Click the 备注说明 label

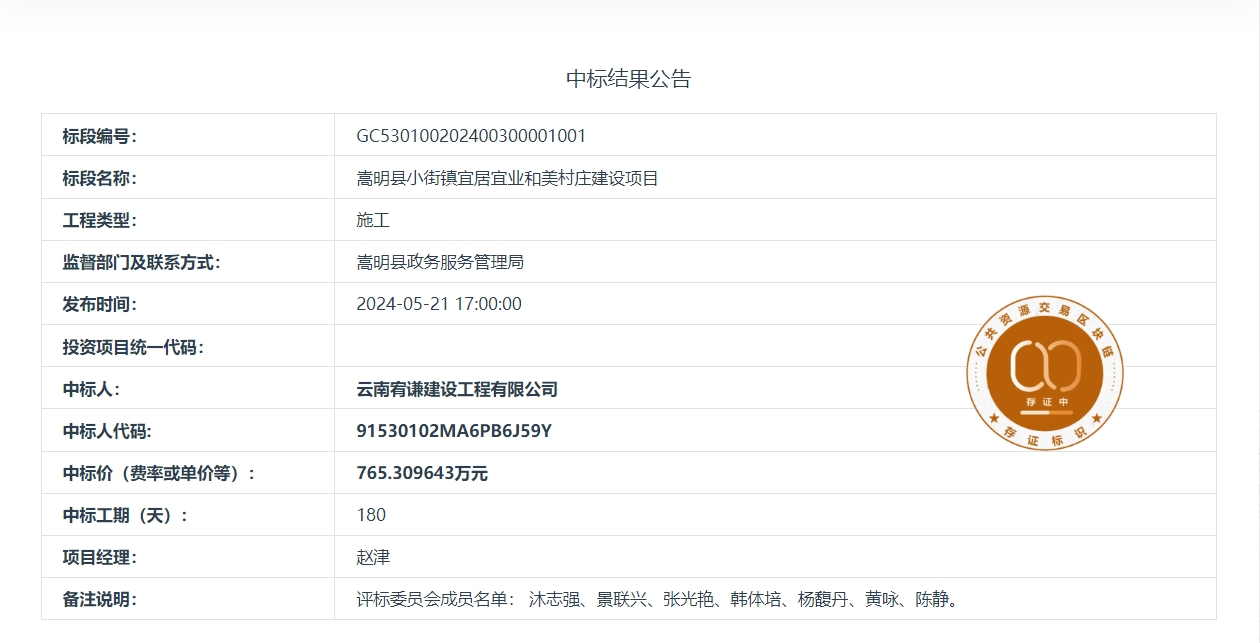click(100, 599)
